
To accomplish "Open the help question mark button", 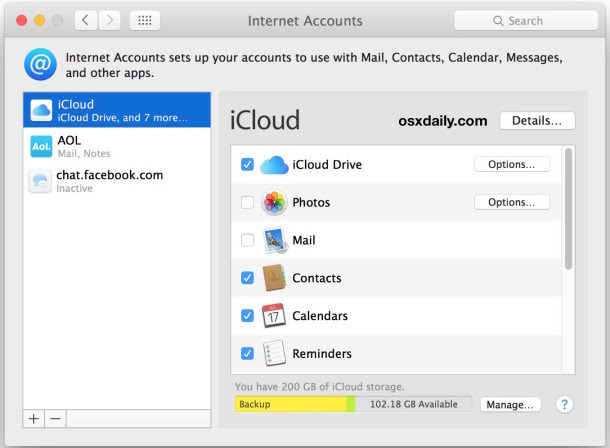I will [x=565, y=404].
